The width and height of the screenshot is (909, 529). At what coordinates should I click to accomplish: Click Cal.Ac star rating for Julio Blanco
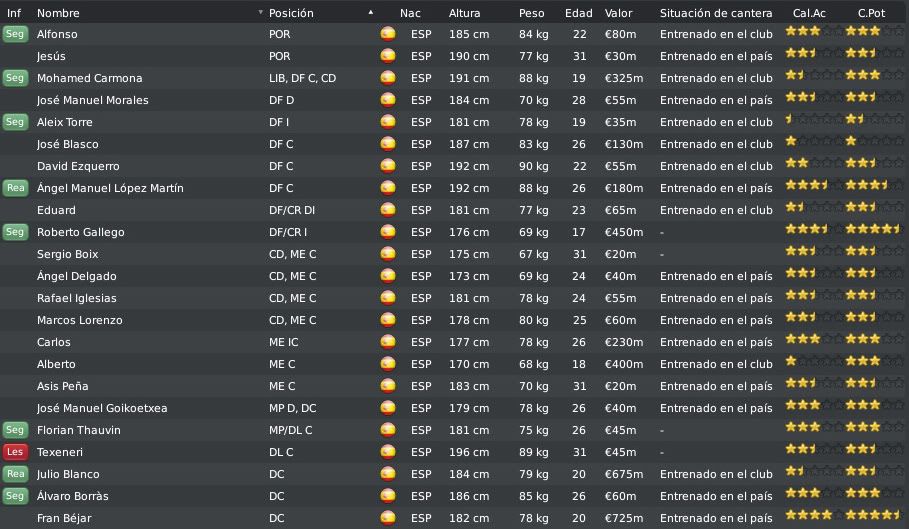pos(813,471)
